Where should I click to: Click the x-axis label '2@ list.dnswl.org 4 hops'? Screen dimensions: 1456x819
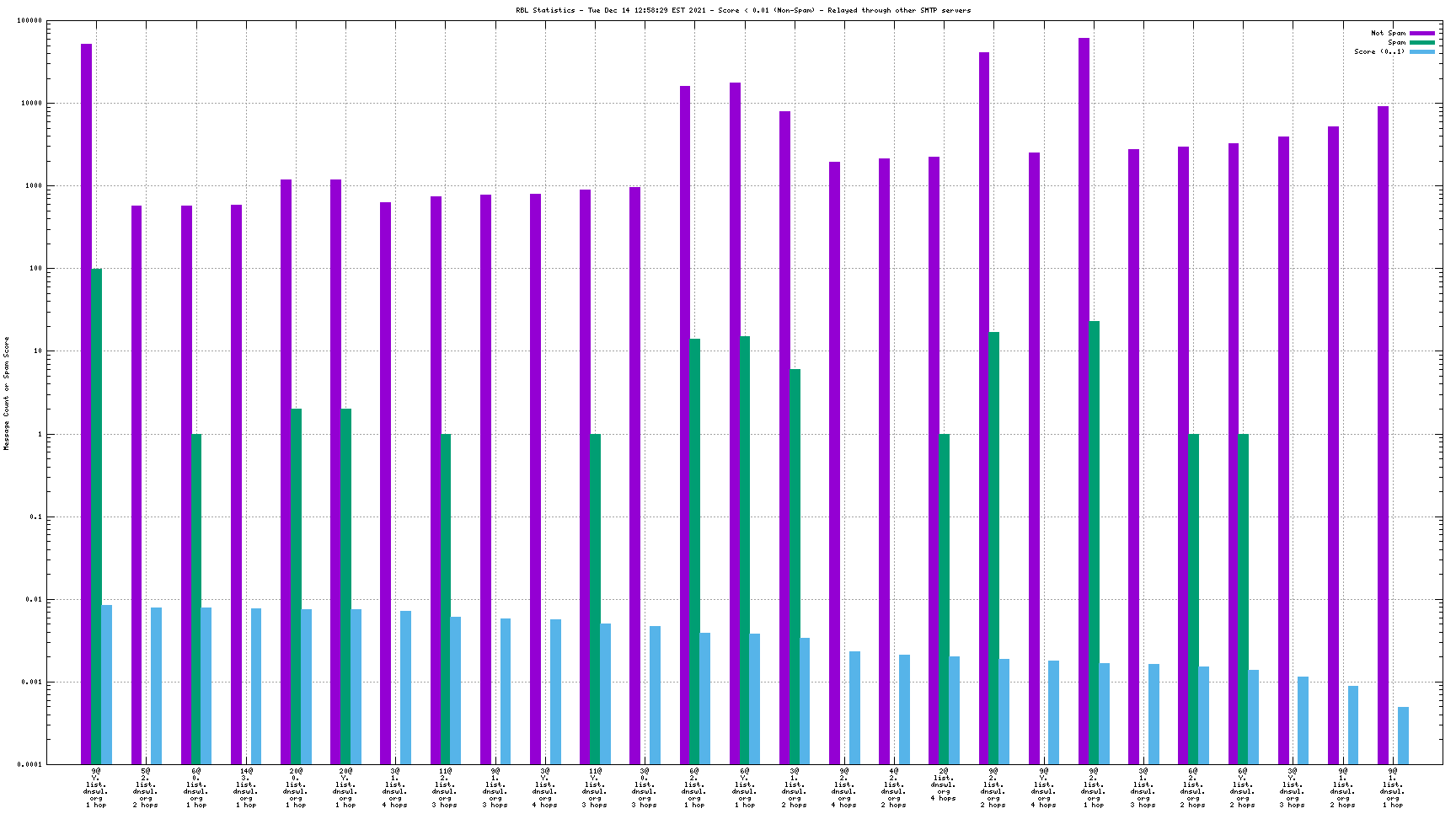click(943, 784)
